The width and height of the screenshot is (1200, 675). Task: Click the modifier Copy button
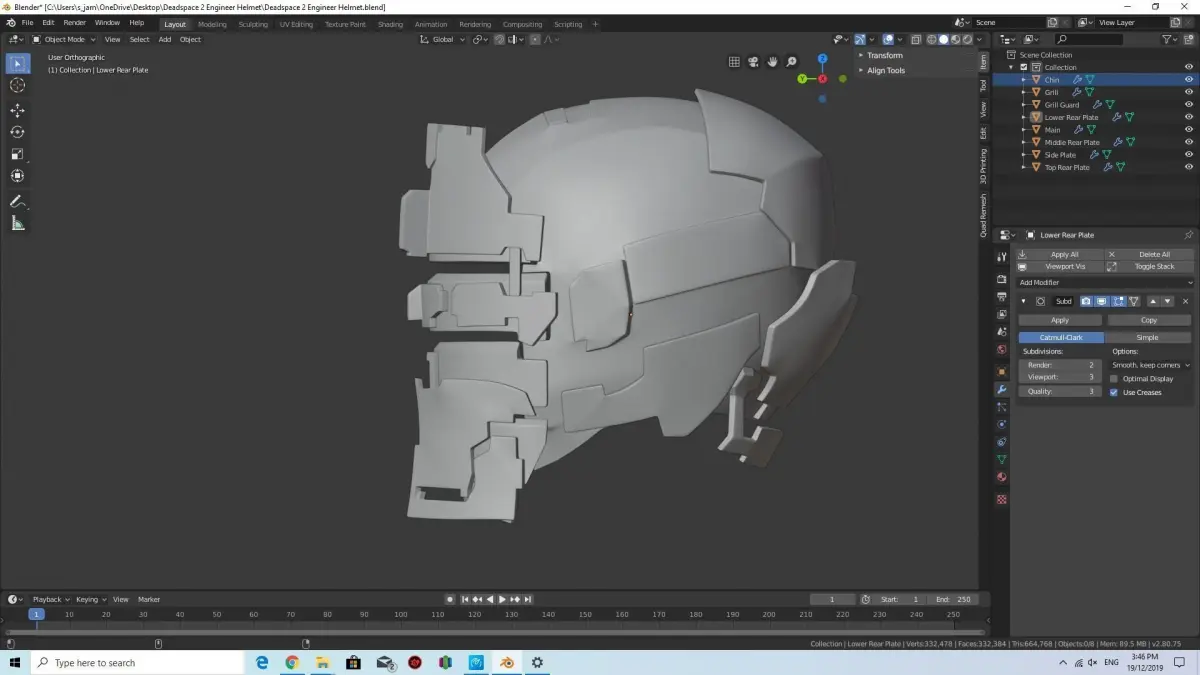click(1149, 320)
